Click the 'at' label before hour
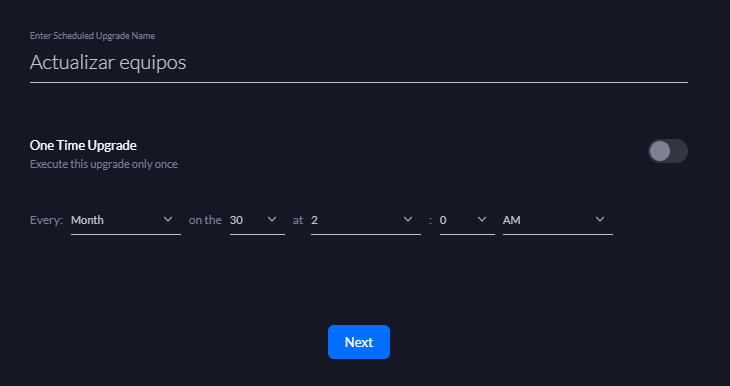 pyautogui.click(x=298, y=220)
